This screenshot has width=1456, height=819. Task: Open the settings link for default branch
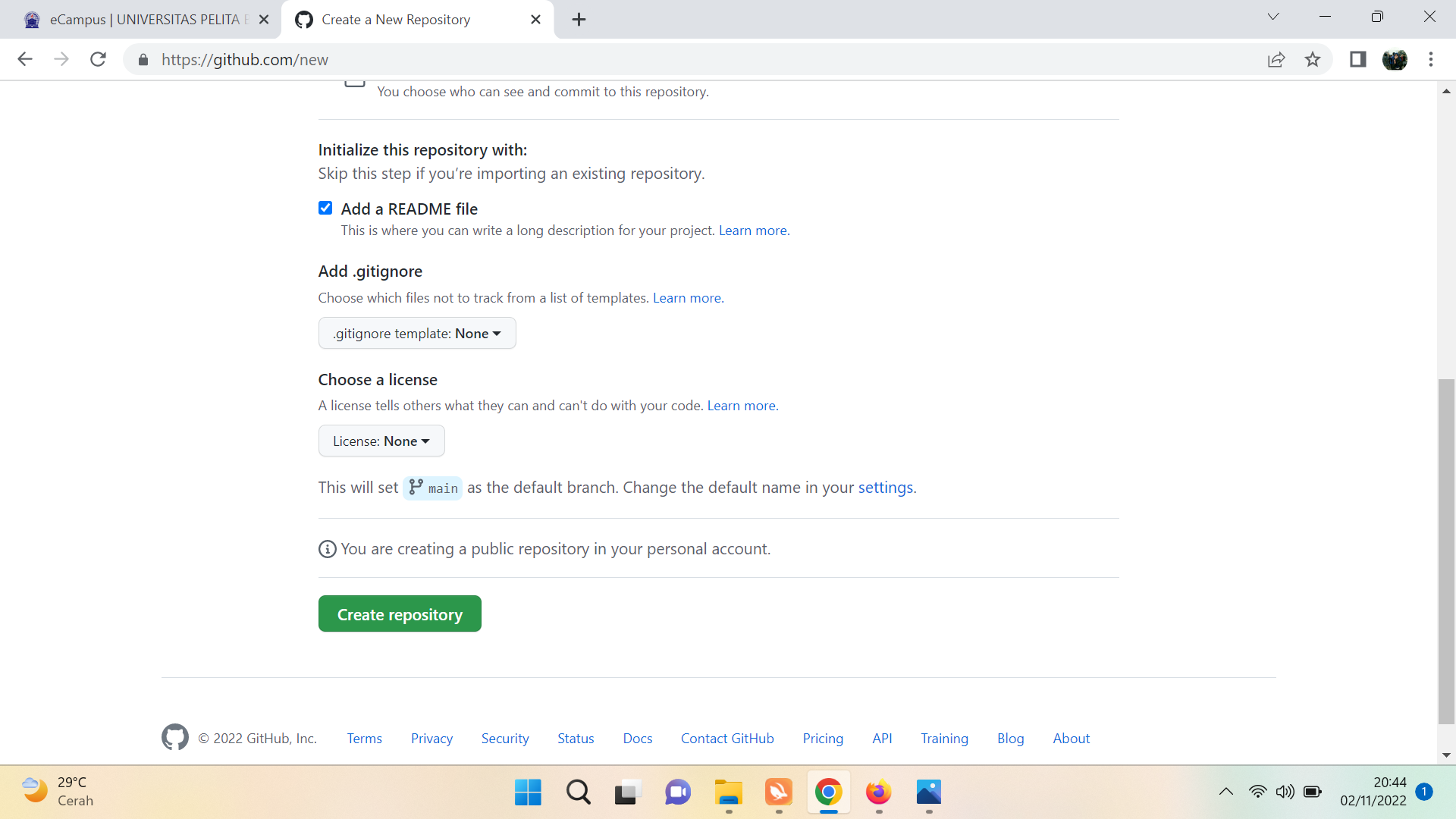pyautogui.click(x=886, y=488)
